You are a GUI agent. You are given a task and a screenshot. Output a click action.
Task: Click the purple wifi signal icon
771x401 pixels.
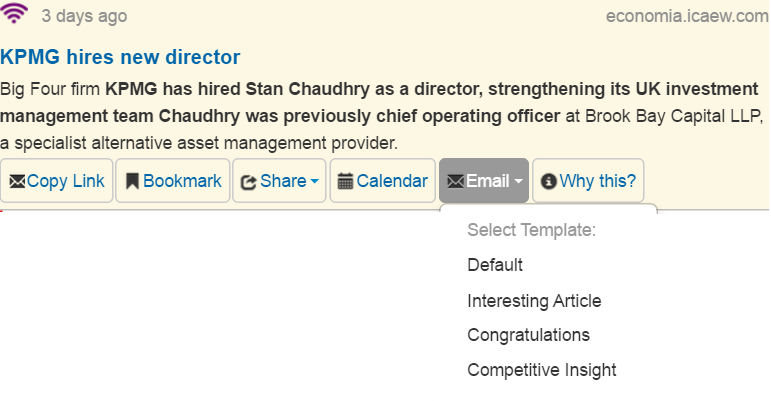(x=14, y=13)
